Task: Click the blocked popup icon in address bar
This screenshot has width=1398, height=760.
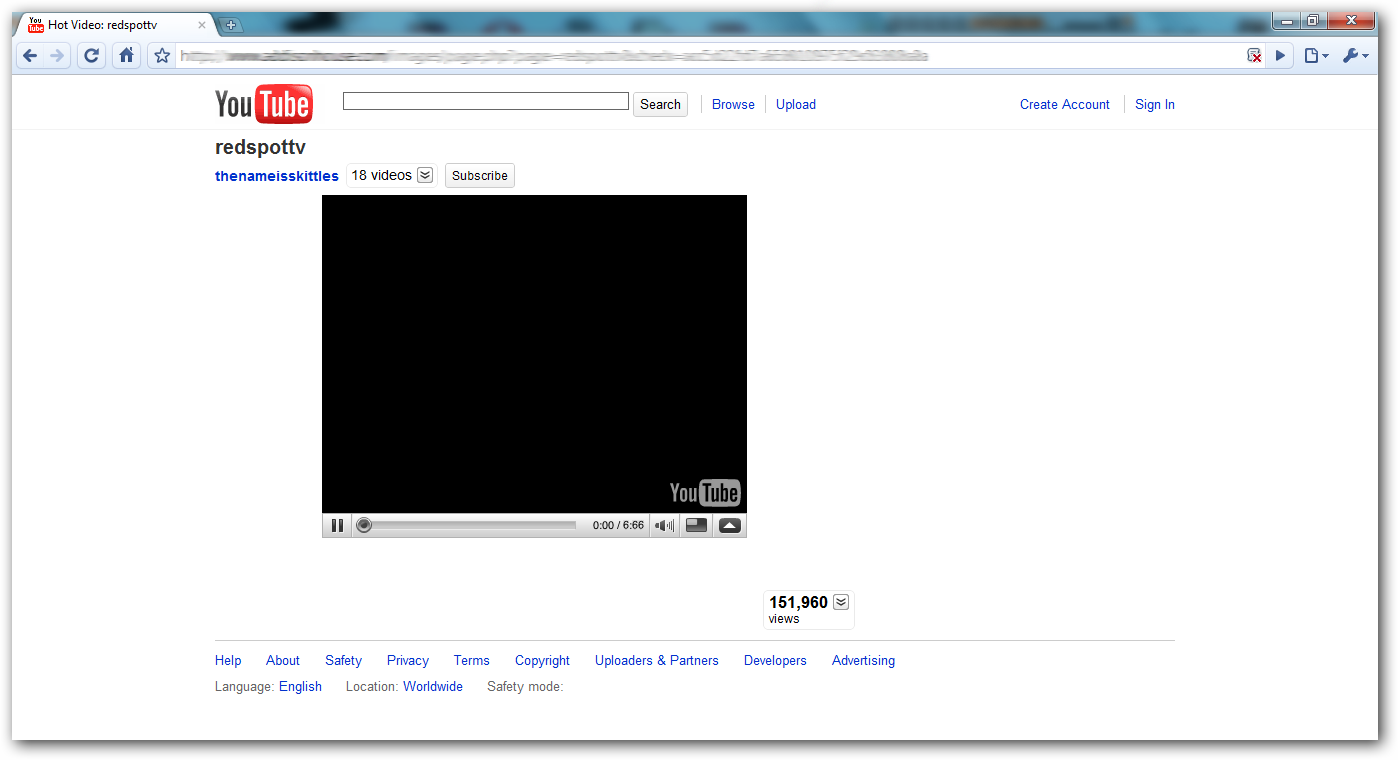Action: (1254, 56)
